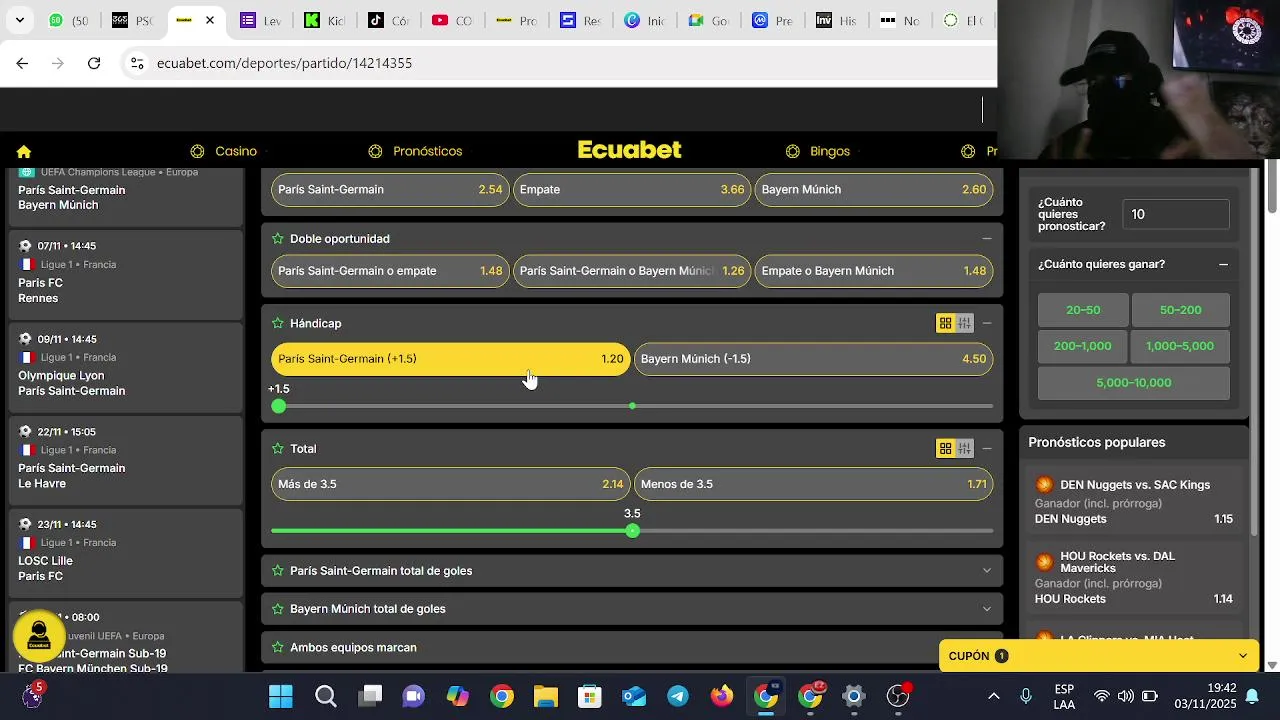Click browser back arrow
Screen dimensions: 1280x720
(22, 63)
